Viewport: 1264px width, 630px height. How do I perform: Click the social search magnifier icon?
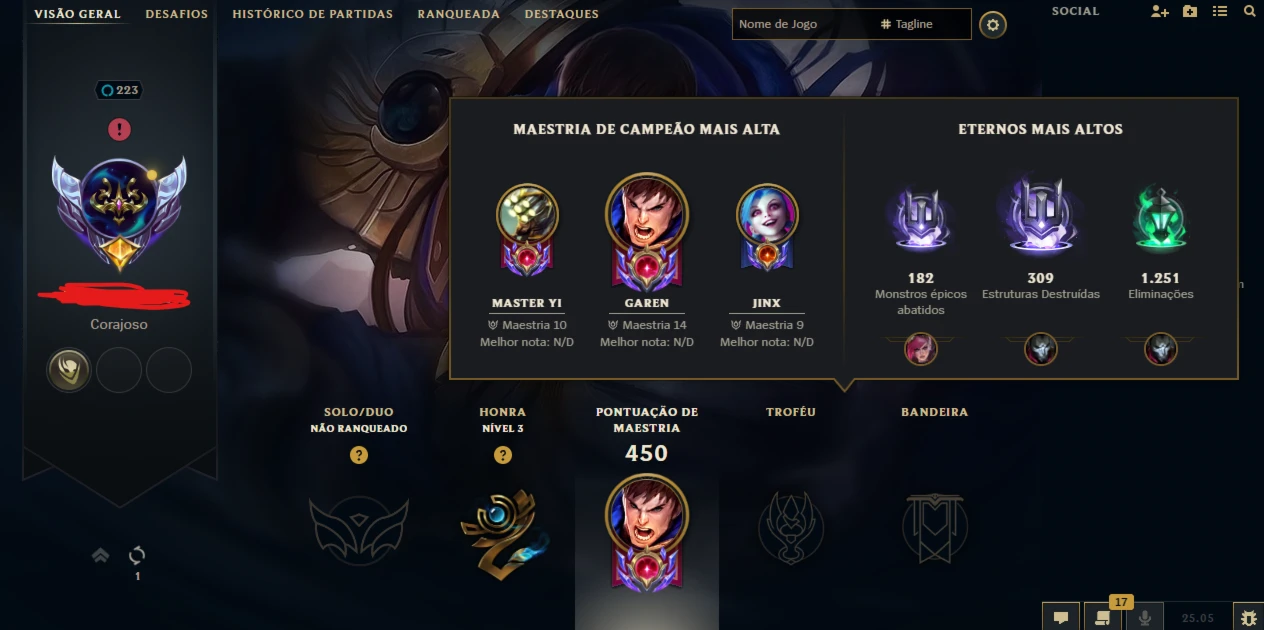point(1249,12)
